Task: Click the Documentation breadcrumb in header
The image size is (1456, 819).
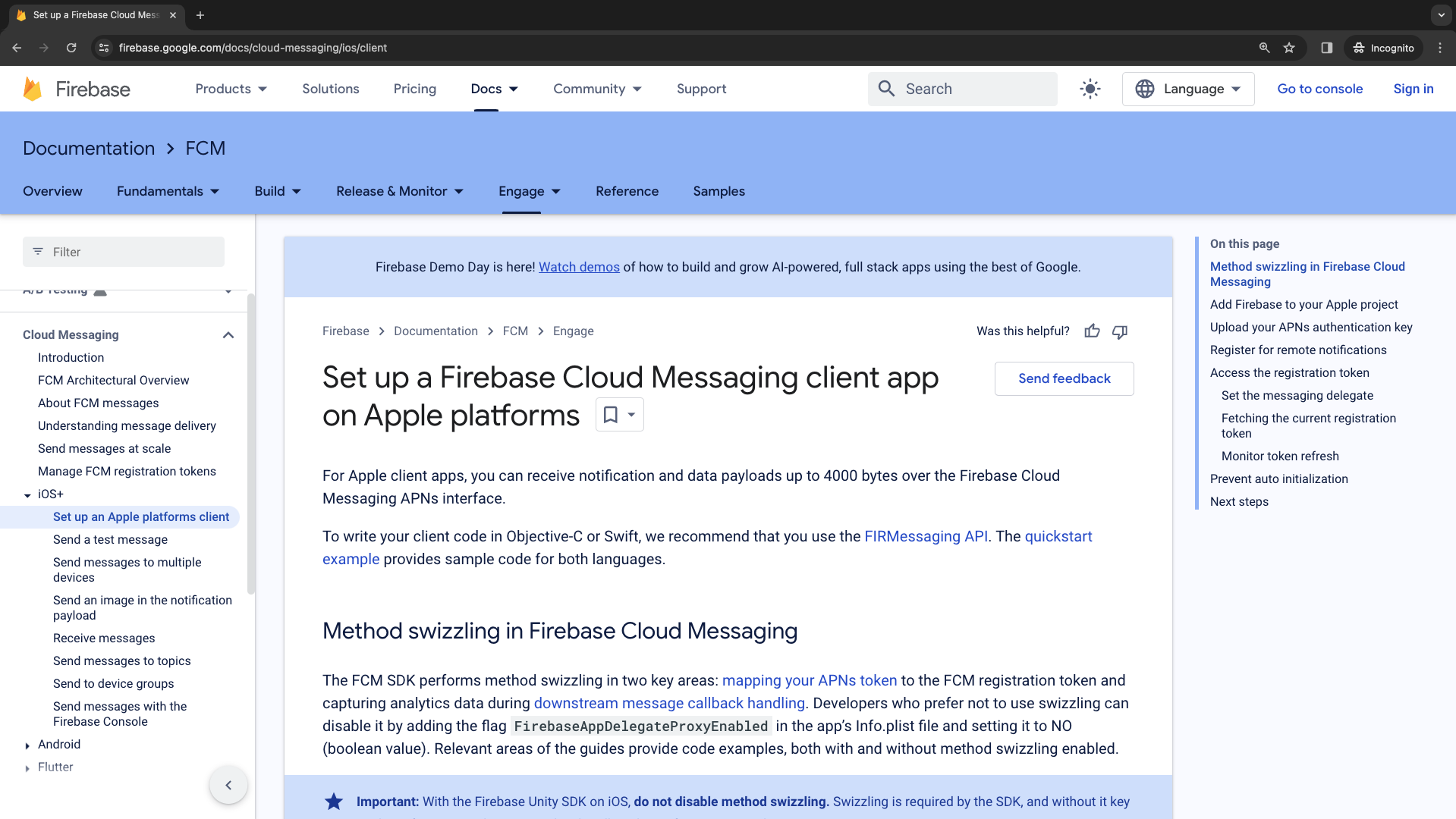Action: point(89,148)
